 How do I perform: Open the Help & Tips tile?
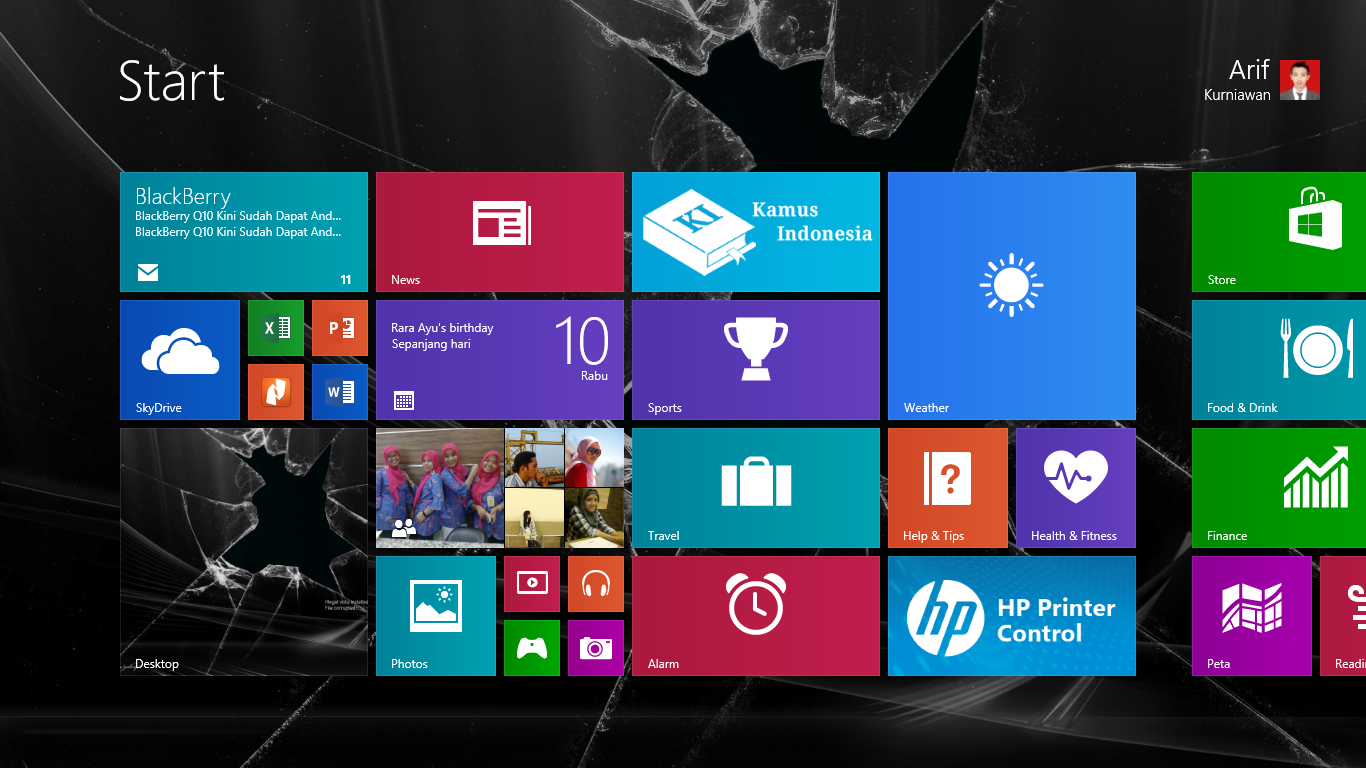point(948,488)
